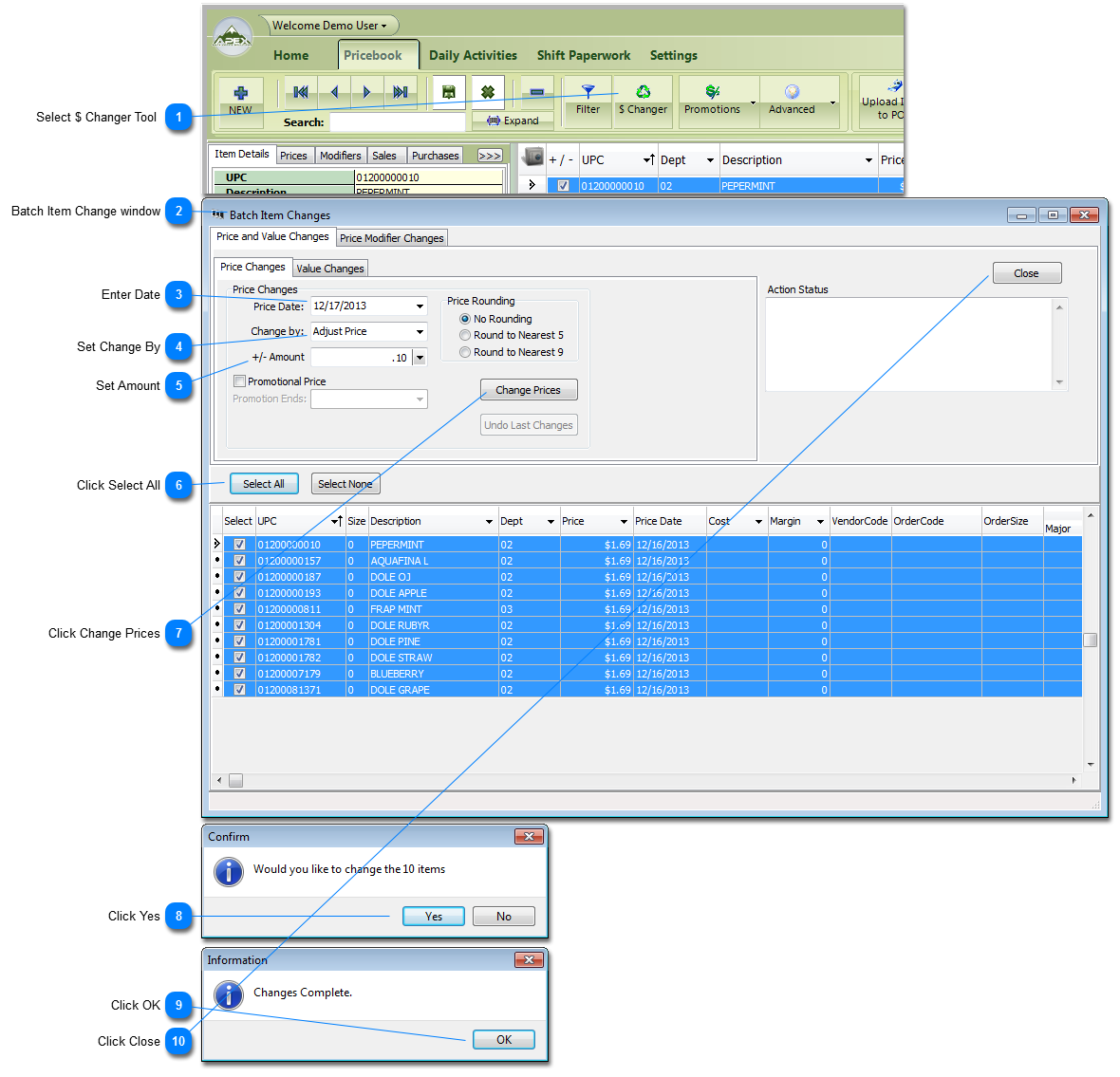Click the NEW item plus icon
1120x1077 pixels.
point(241,93)
